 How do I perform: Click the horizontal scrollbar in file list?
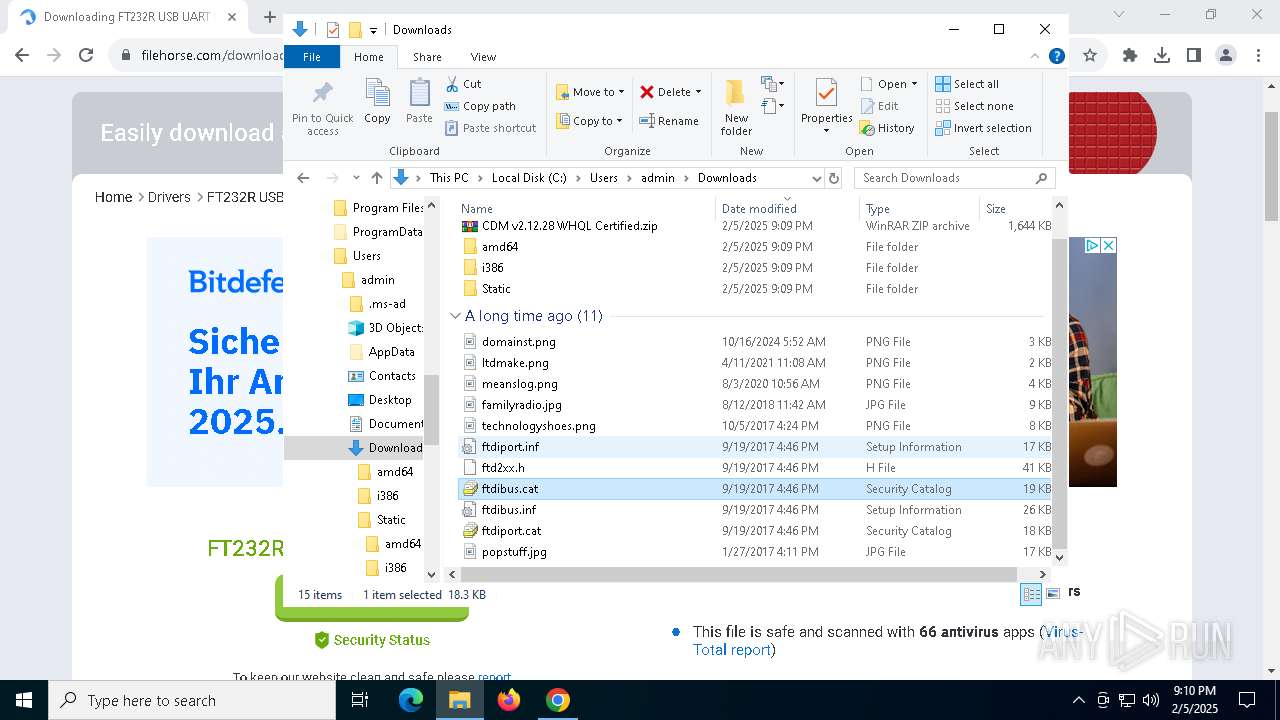739,574
